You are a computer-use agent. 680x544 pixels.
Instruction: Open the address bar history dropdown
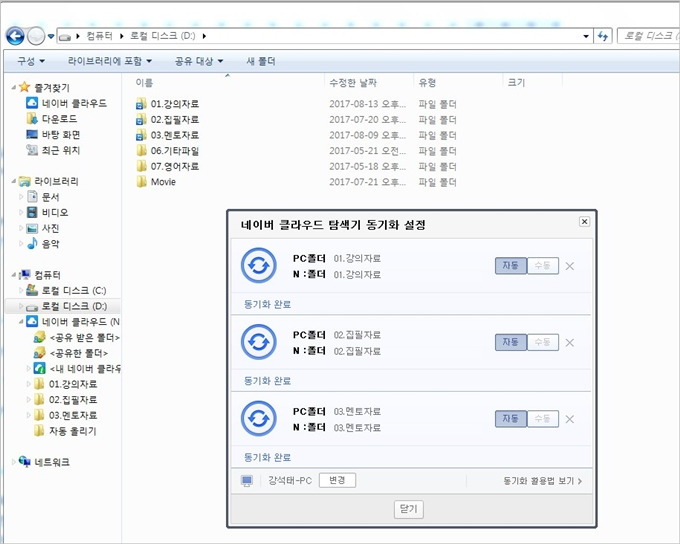click(x=586, y=36)
